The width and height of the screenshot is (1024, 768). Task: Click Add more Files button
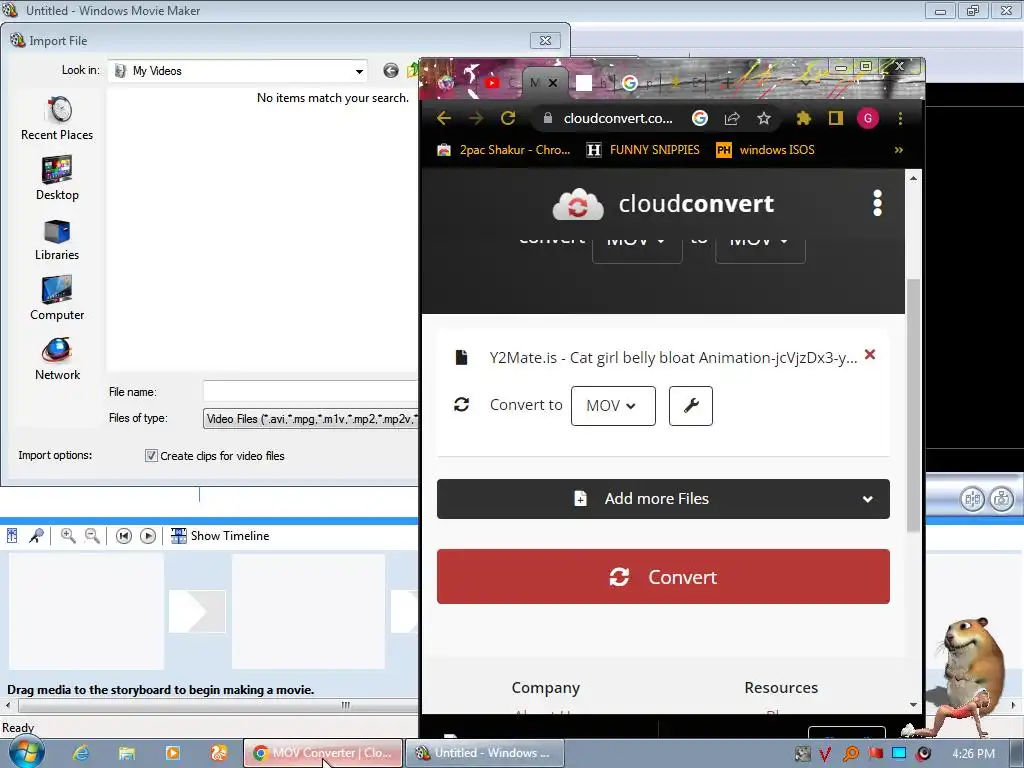point(663,499)
